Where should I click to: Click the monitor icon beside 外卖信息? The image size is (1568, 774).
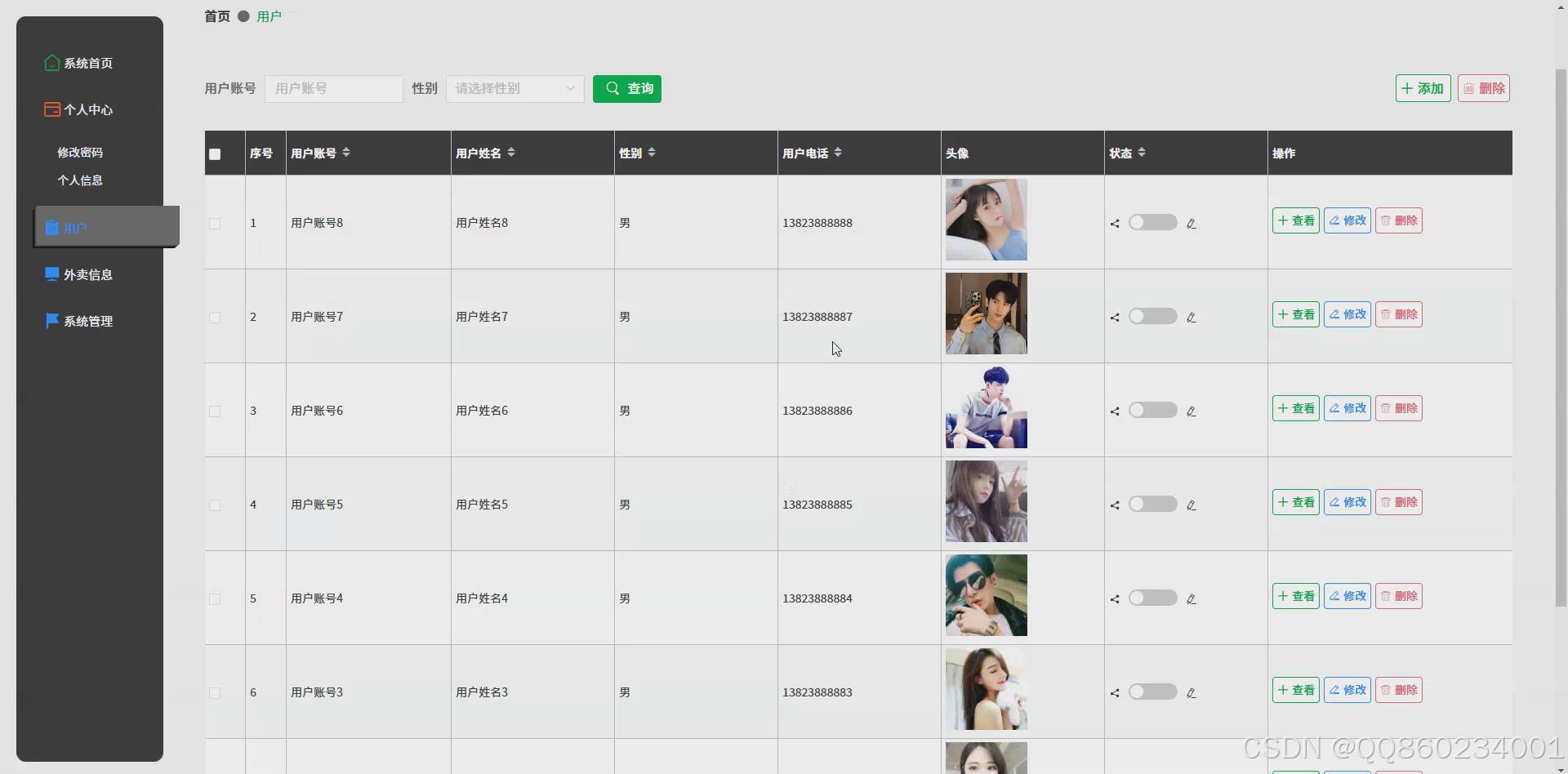51,274
